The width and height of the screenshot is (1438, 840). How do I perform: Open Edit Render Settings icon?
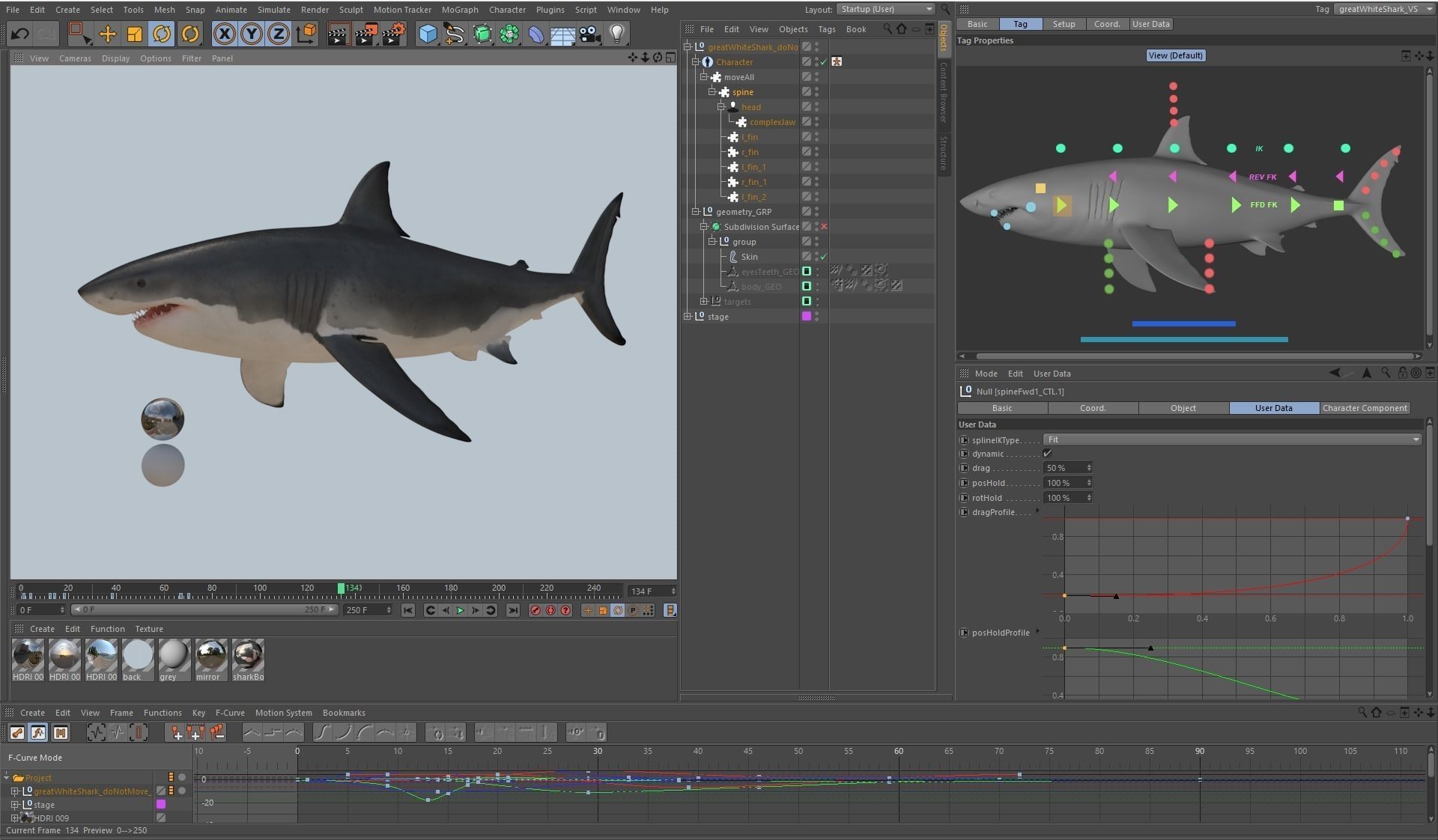(394, 34)
